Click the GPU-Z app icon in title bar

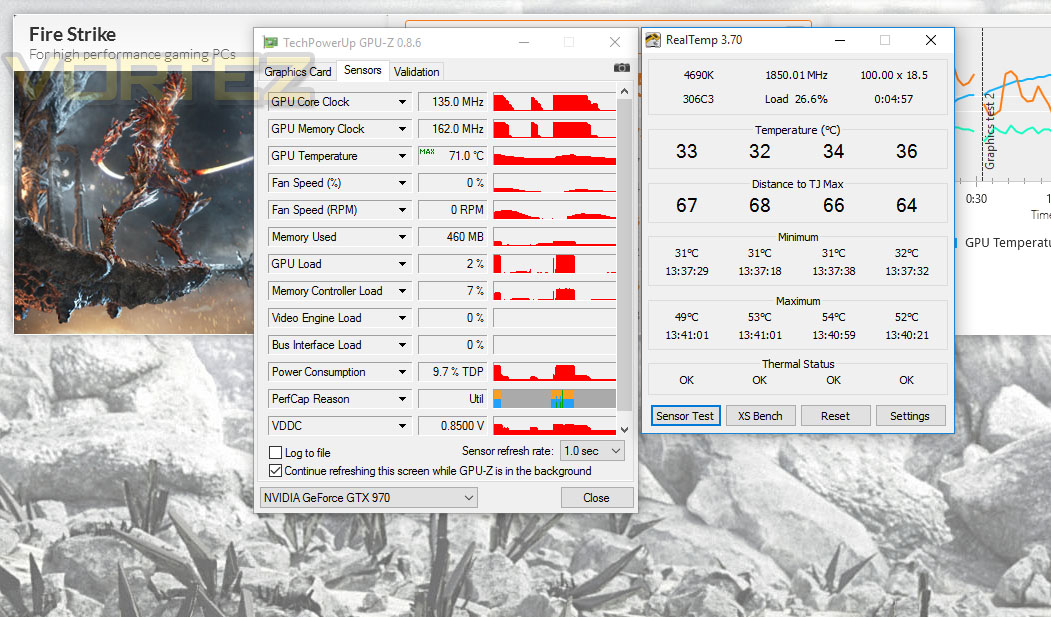270,42
